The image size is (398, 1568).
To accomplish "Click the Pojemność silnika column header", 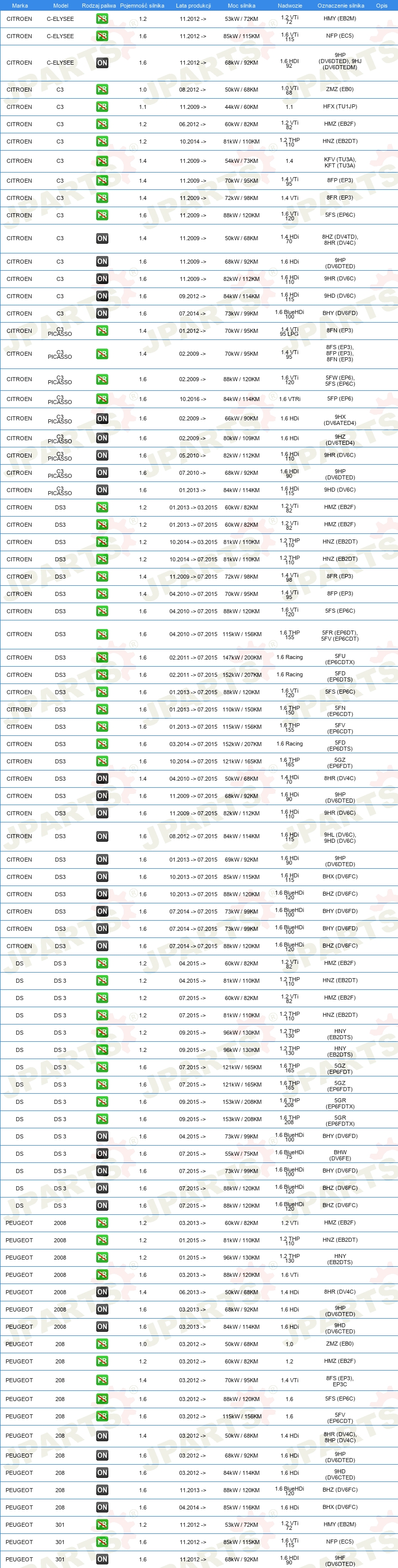I will (143, 6).
